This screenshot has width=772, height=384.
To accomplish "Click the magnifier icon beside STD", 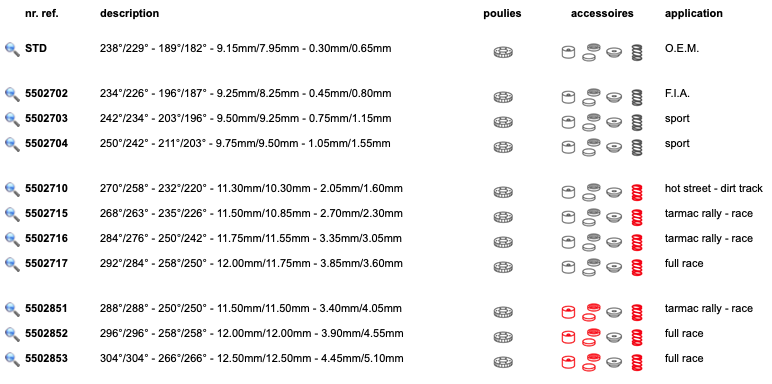I will pos(12,49).
